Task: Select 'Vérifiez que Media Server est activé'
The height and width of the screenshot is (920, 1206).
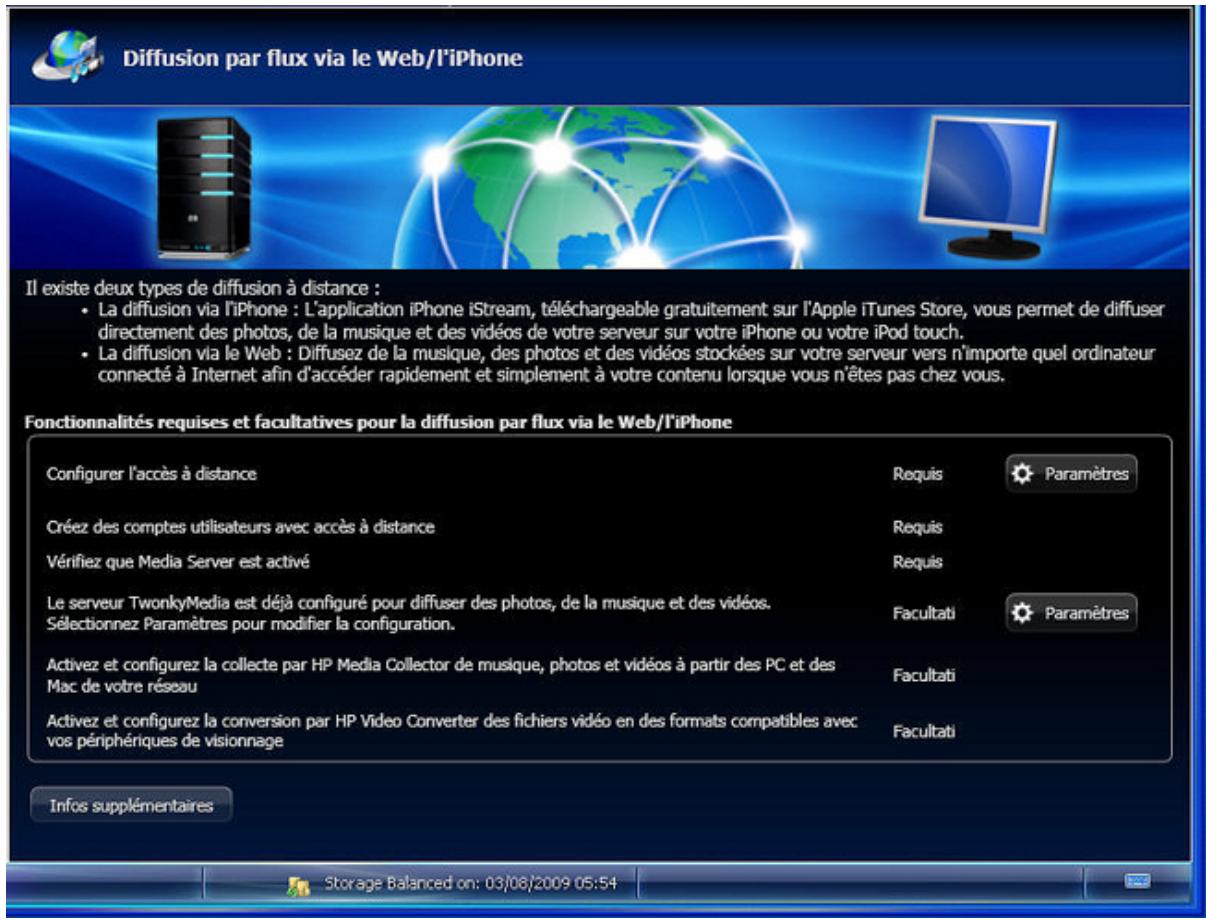Action: coord(178,562)
